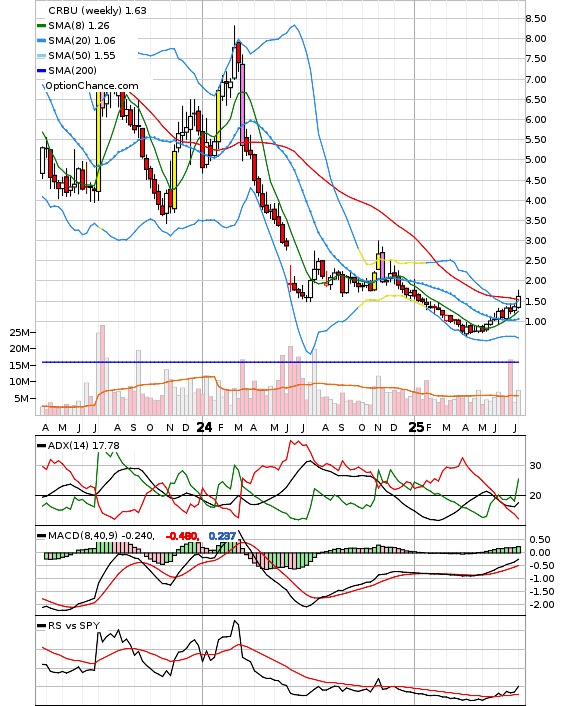This screenshot has width=566, height=706.
Task: Click the bold 25 year marker on time axis
Action: (416, 427)
